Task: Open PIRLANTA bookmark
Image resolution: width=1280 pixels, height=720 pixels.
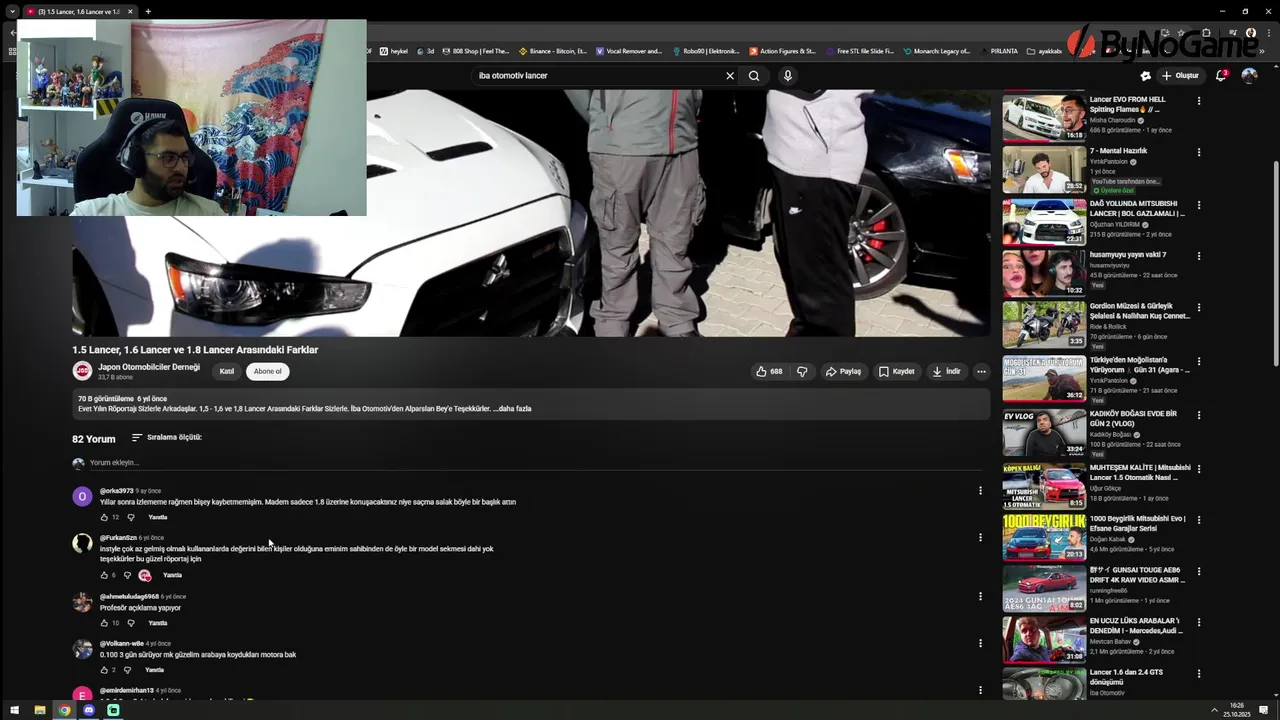Action: tap(998, 51)
